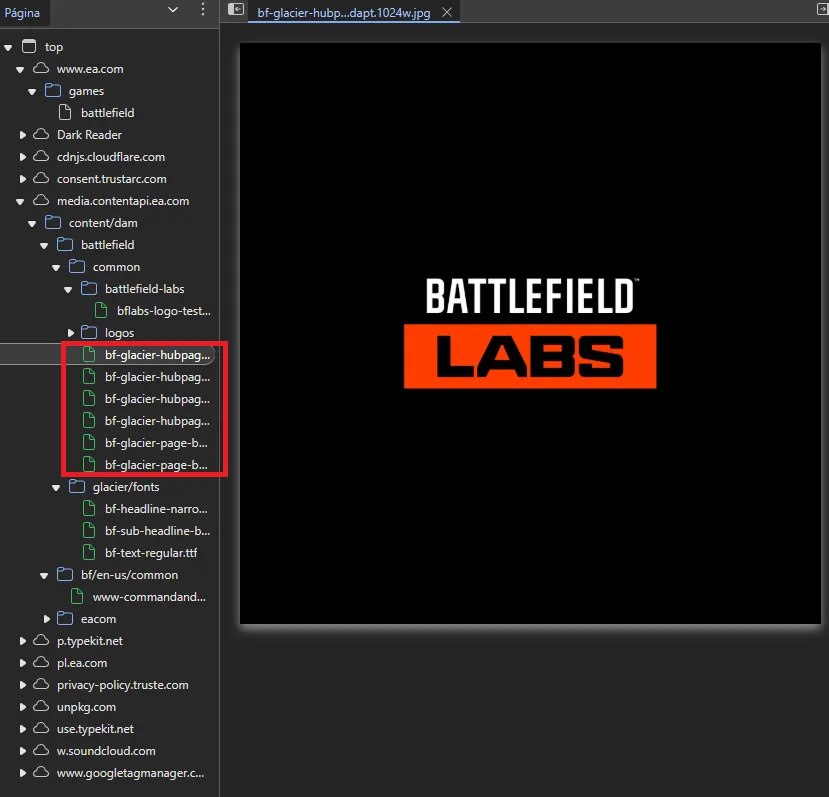Expand cdnjs.cloudflare.com domain
Screen dimensions: 829x797
(22, 157)
